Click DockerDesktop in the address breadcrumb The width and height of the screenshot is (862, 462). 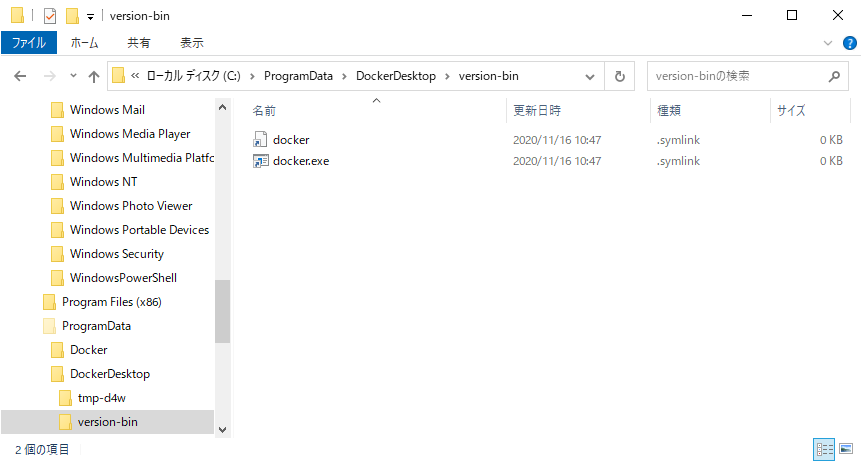coord(396,76)
